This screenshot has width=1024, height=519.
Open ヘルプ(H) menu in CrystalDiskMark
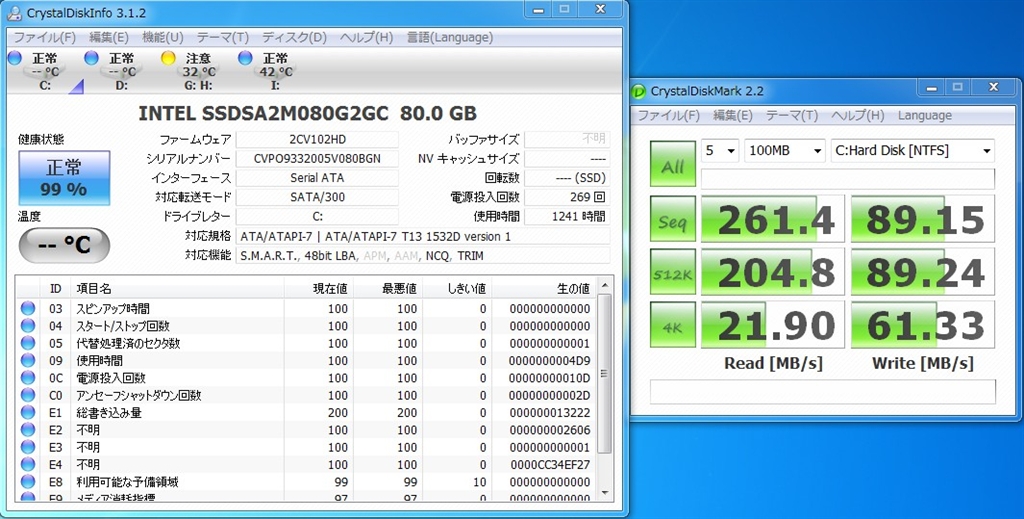point(857,116)
